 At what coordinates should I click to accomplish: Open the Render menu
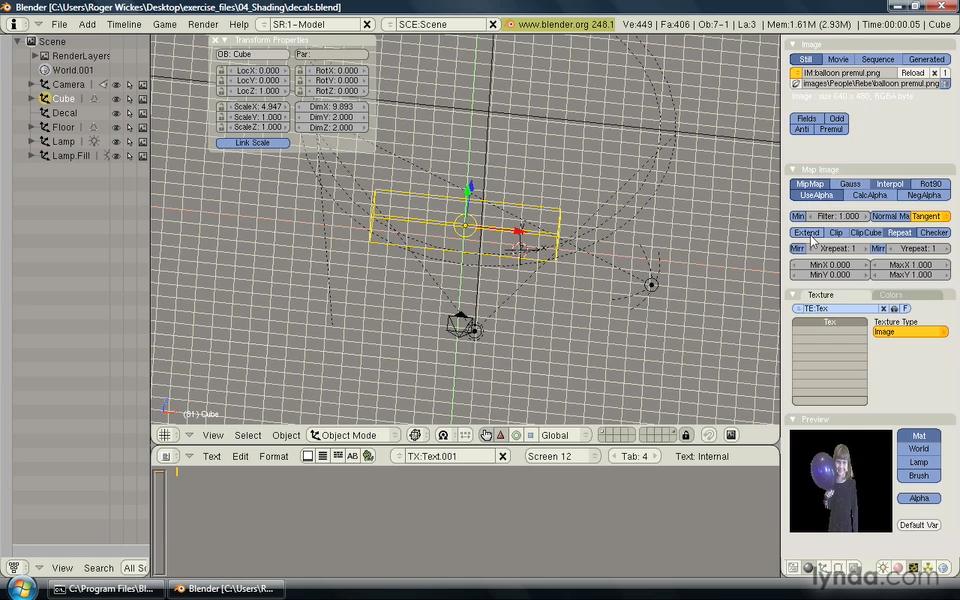[x=203, y=24]
